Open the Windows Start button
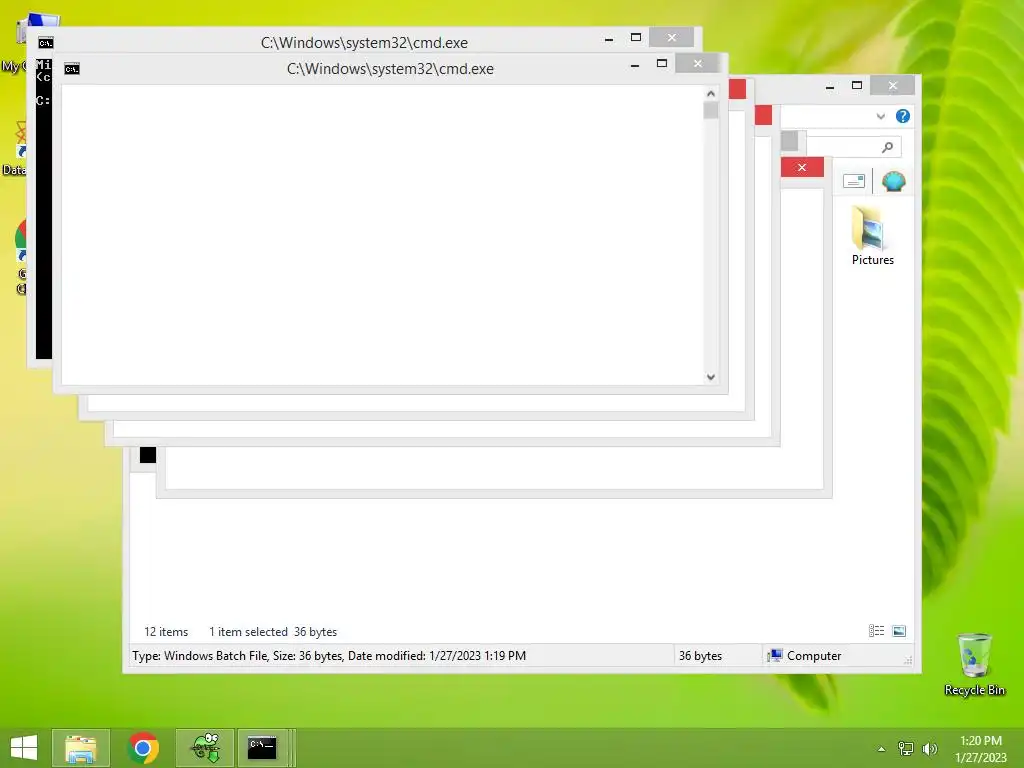 (x=24, y=748)
